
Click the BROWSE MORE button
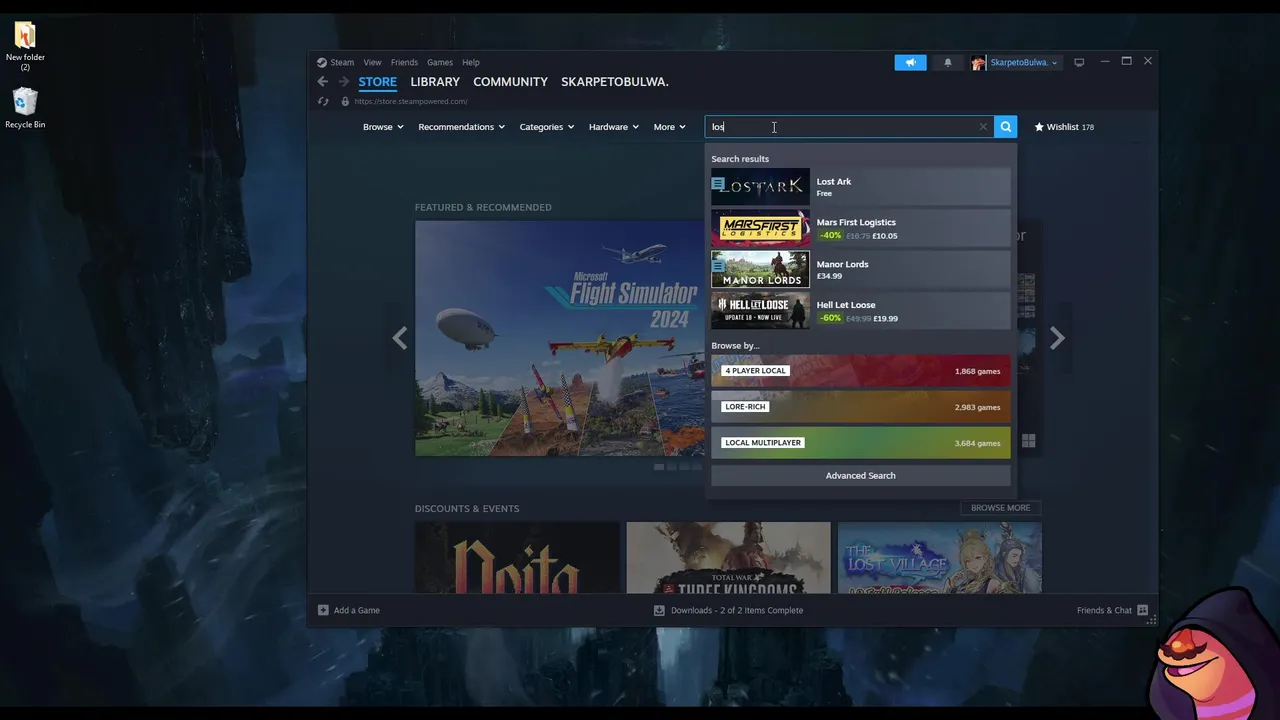(1000, 508)
